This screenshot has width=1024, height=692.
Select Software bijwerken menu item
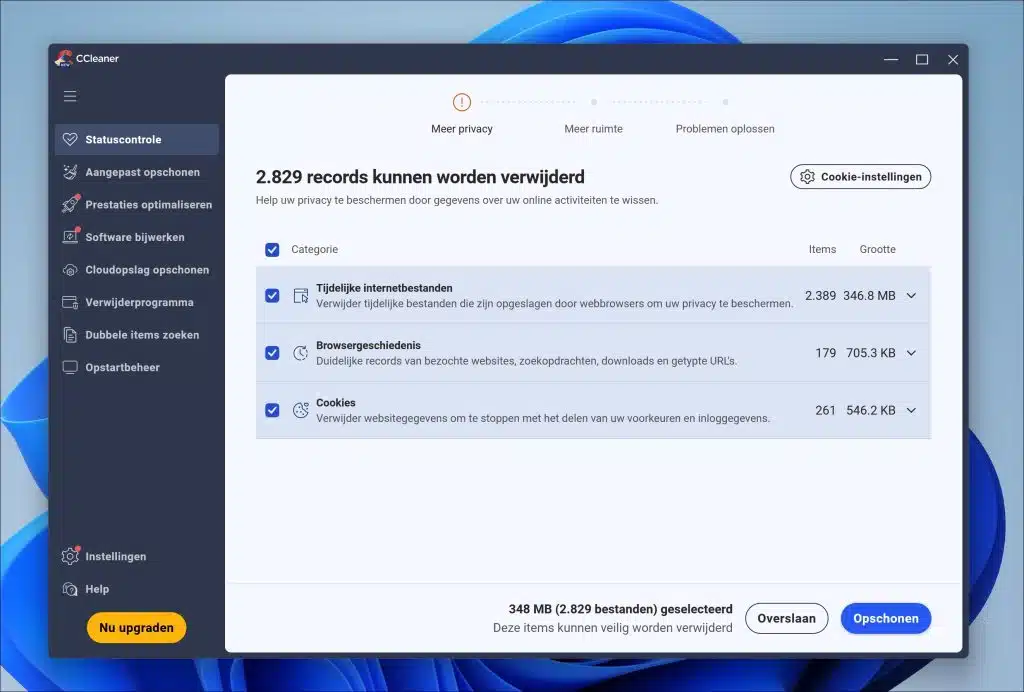136,237
